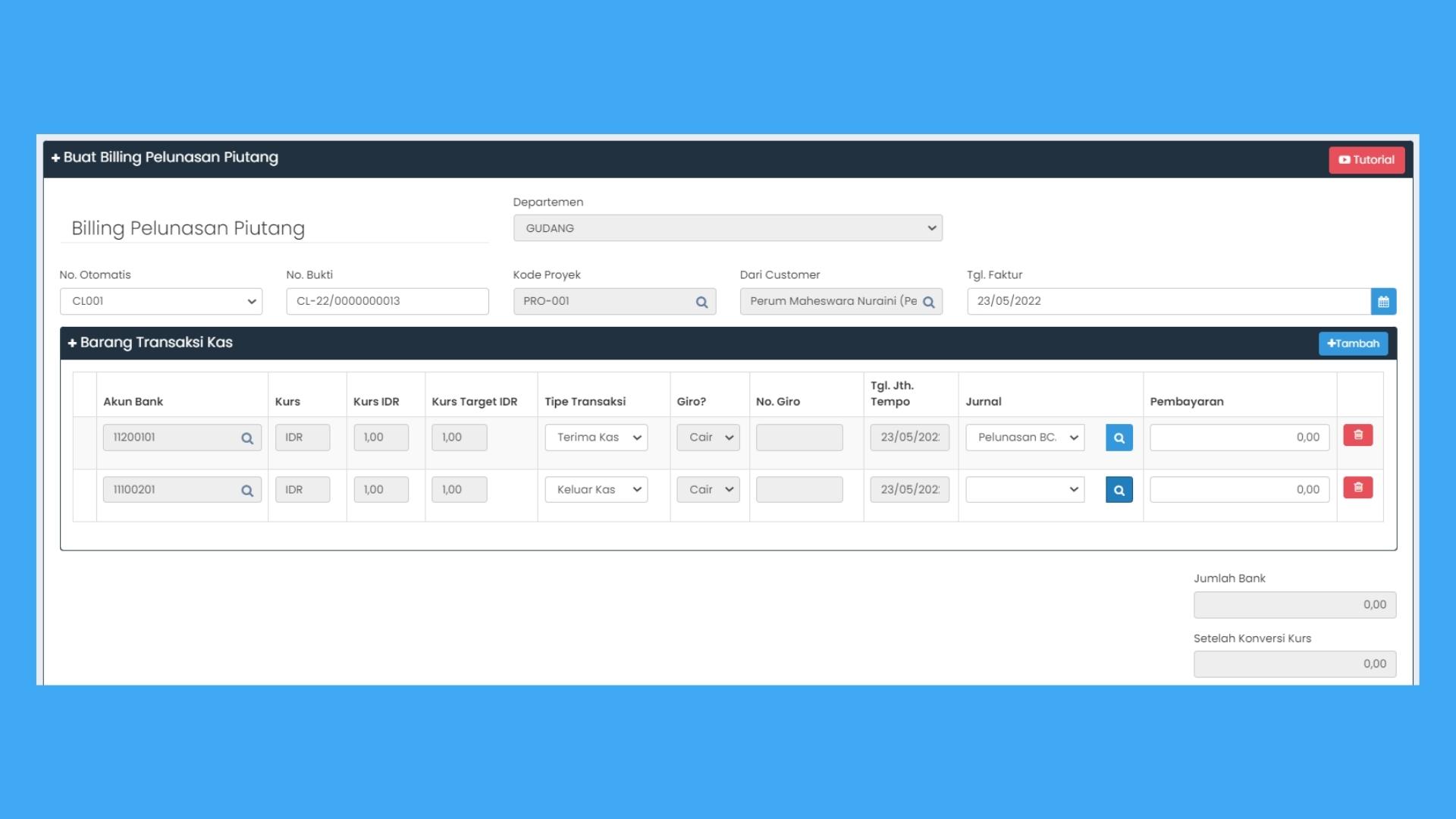Viewport: 1456px width, 819px height.
Task: Click Jurnal search button for Terima Kas row
Action: click(1119, 438)
